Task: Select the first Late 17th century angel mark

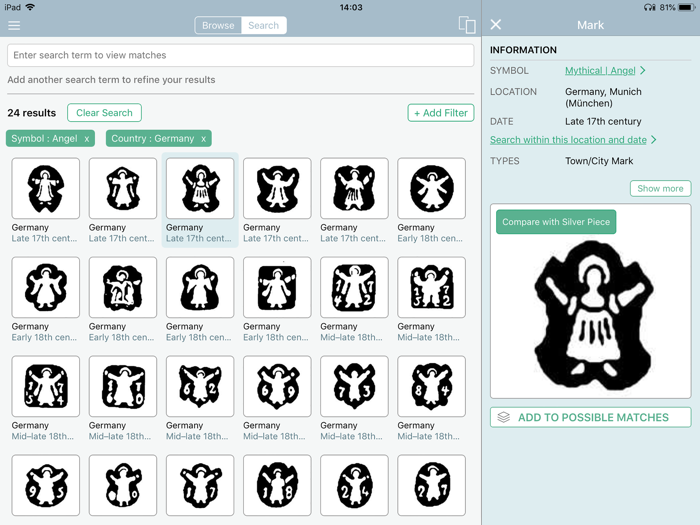Action: pyautogui.click(x=46, y=188)
